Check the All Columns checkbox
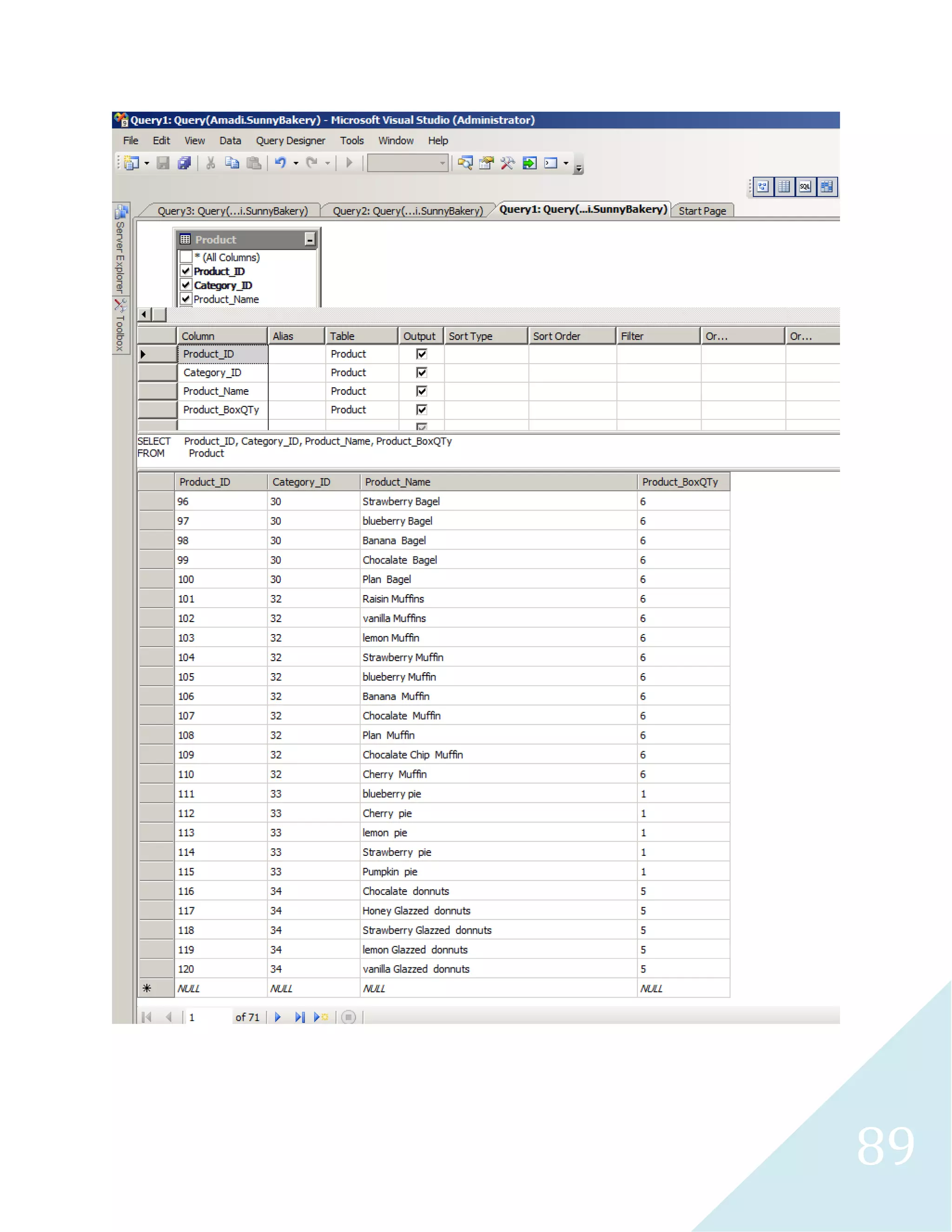This screenshot has width=952, height=1232. 185,257
